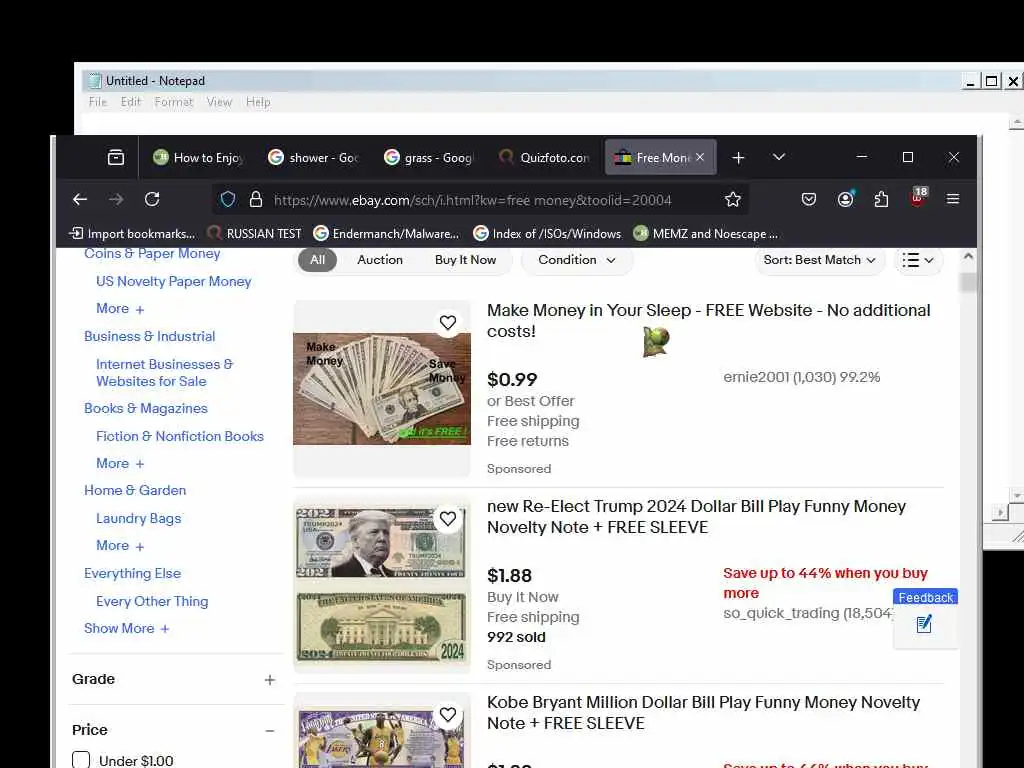Open Every Other Thing category

tap(152, 601)
